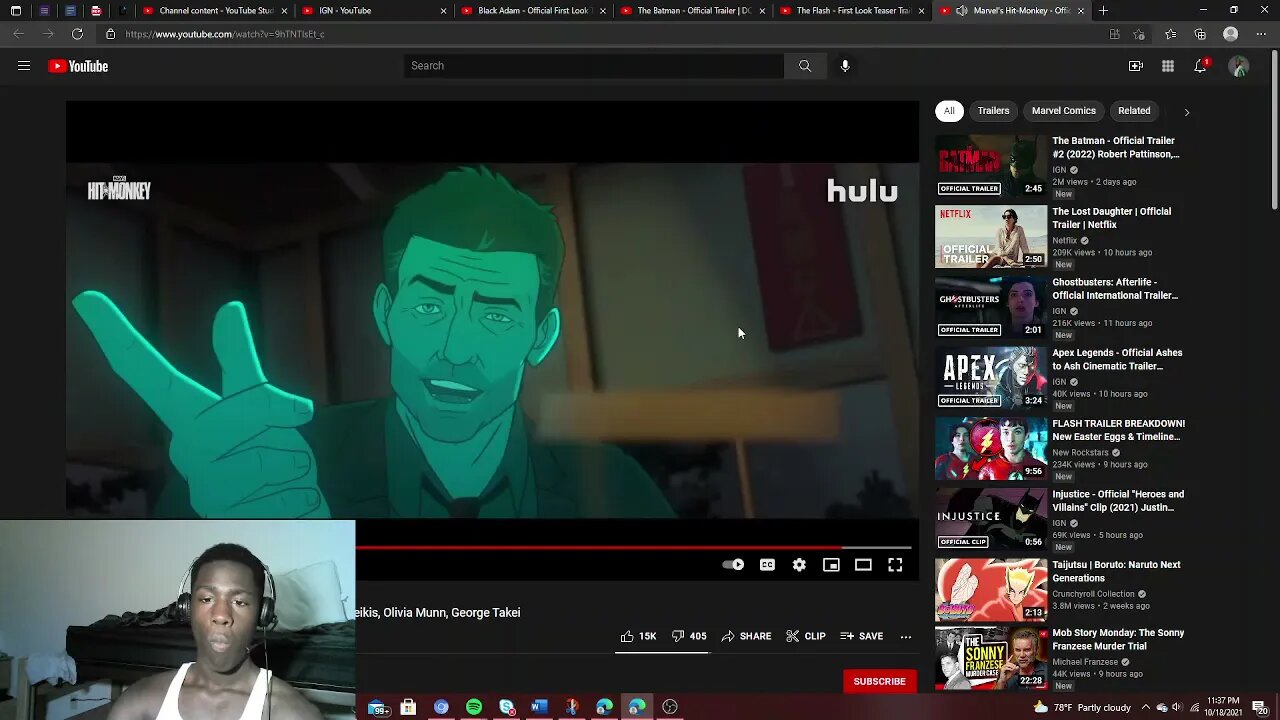Switch player to theater mode
The height and width of the screenshot is (720, 1280).
(x=863, y=565)
